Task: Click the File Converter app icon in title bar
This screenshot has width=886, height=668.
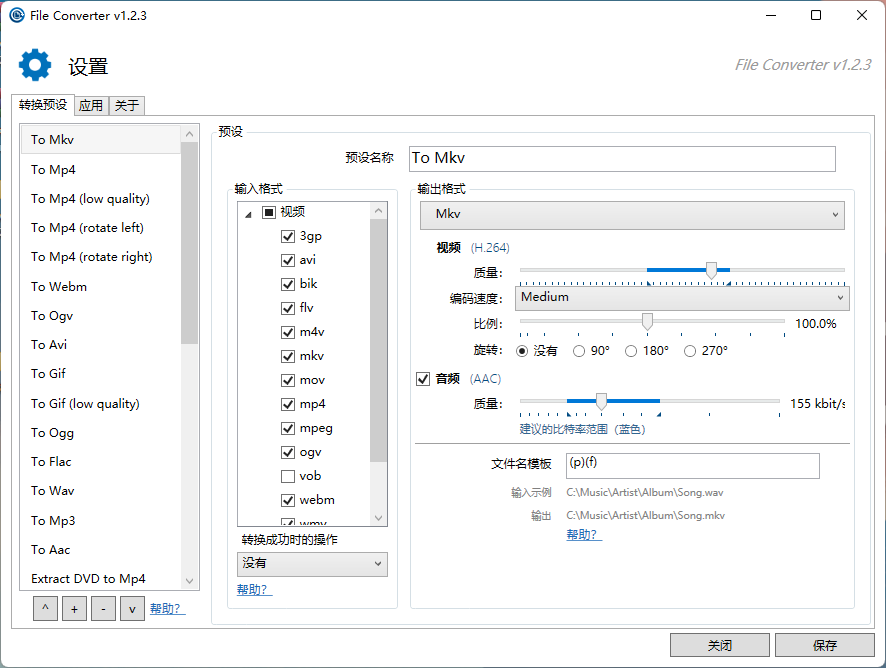Action: click(17, 15)
